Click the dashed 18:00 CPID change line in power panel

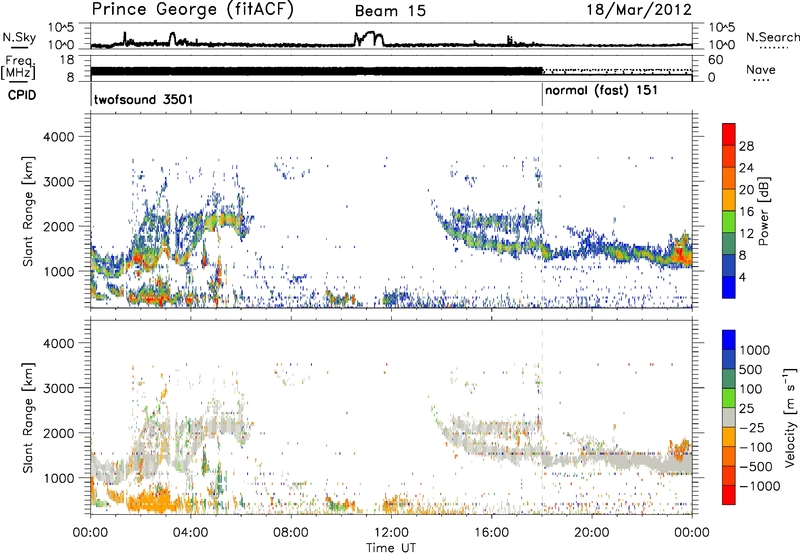click(x=542, y=211)
